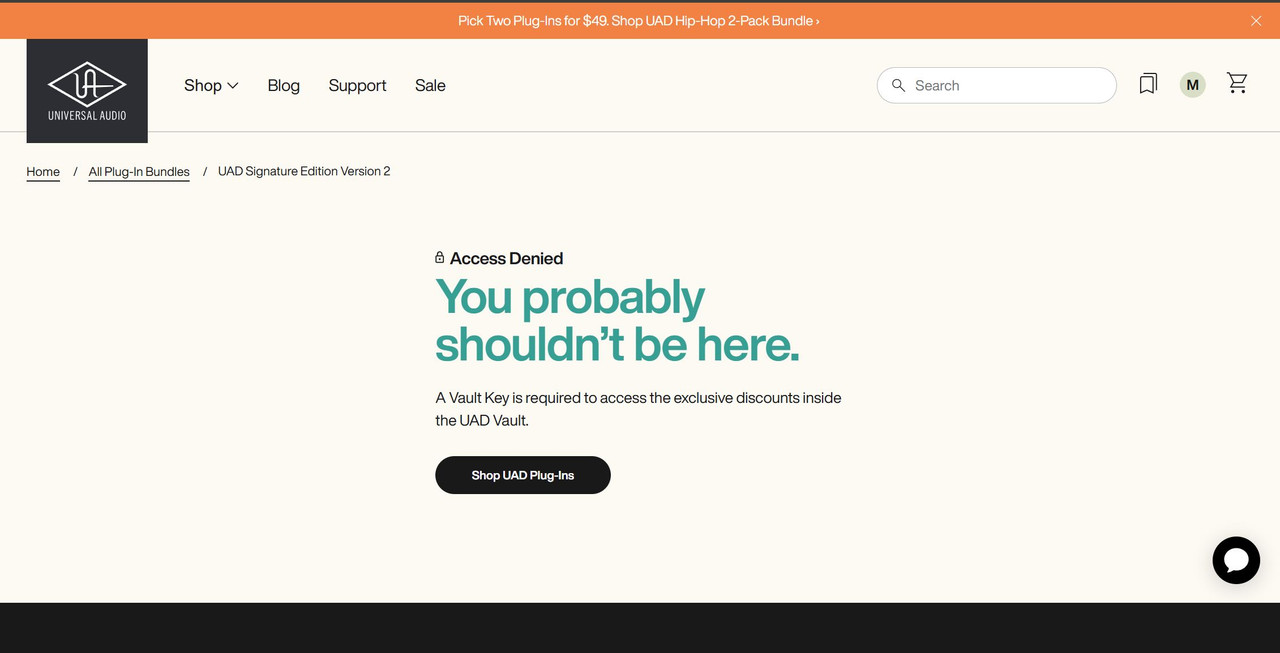Click the Access Denied lock icon
Viewport: 1280px width, 653px height.
(440, 258)
